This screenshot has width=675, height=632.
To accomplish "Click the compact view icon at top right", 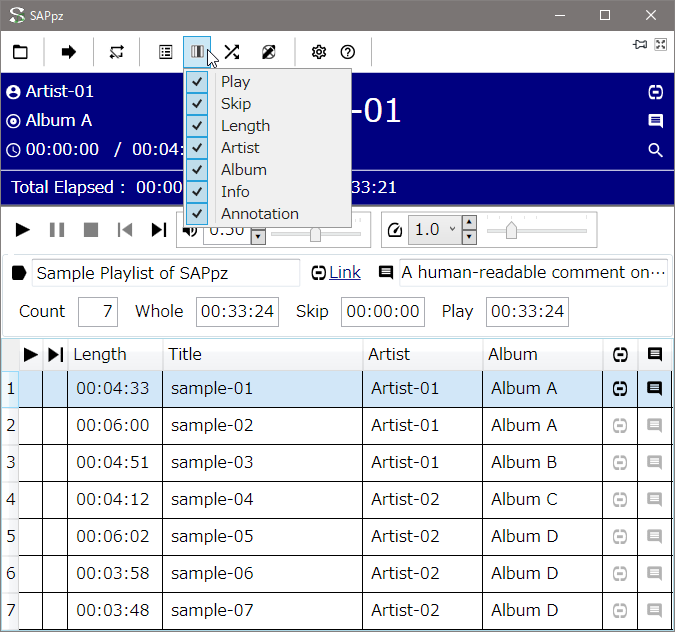I will point(661,44).
